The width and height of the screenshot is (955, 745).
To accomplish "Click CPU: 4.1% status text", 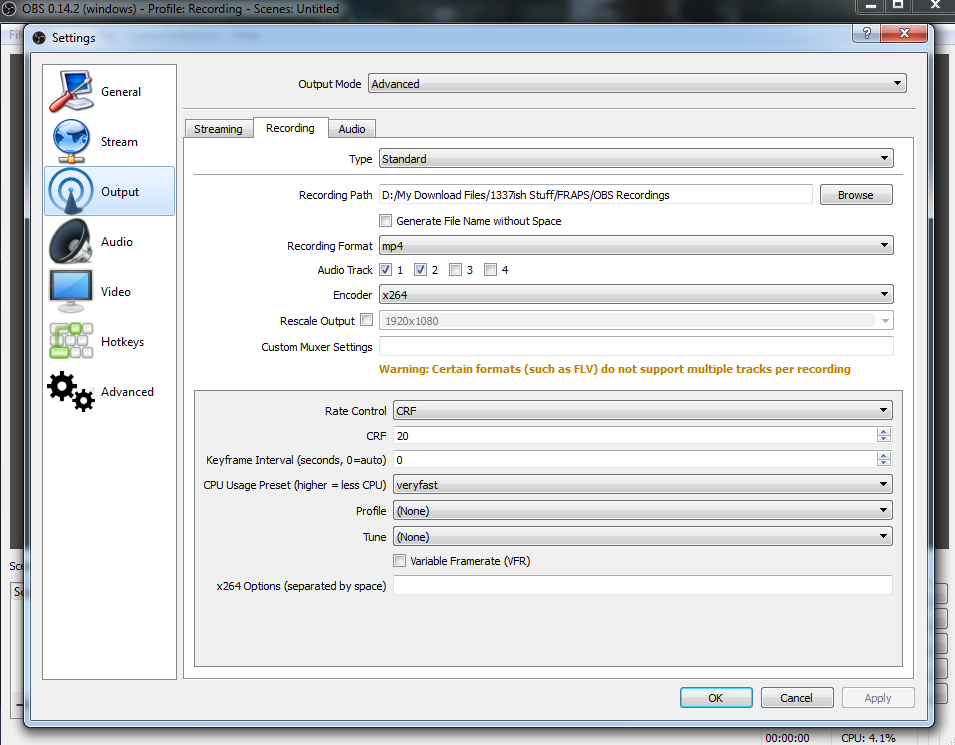I will tap(869, 737).
